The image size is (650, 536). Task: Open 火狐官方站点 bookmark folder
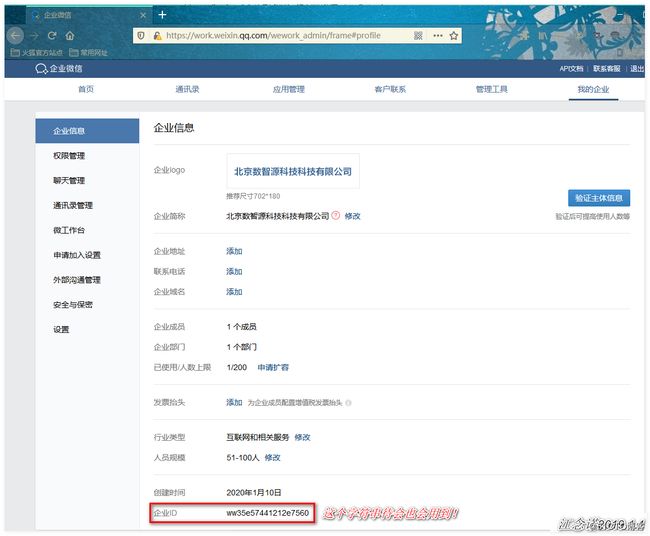(36, 53)
